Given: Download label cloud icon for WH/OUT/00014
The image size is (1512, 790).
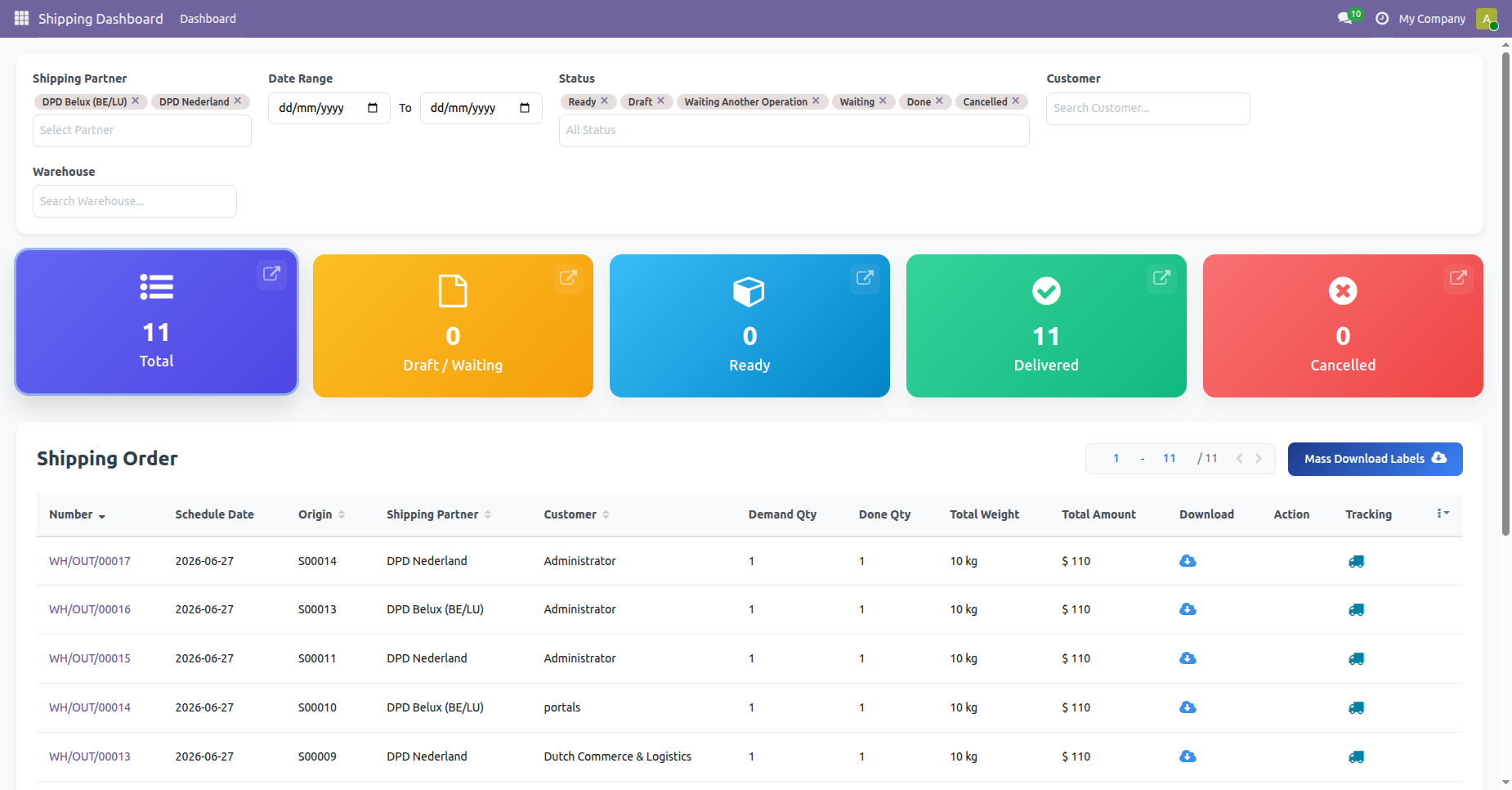Looking at the screenshot, I should [x=1188, y=707].
